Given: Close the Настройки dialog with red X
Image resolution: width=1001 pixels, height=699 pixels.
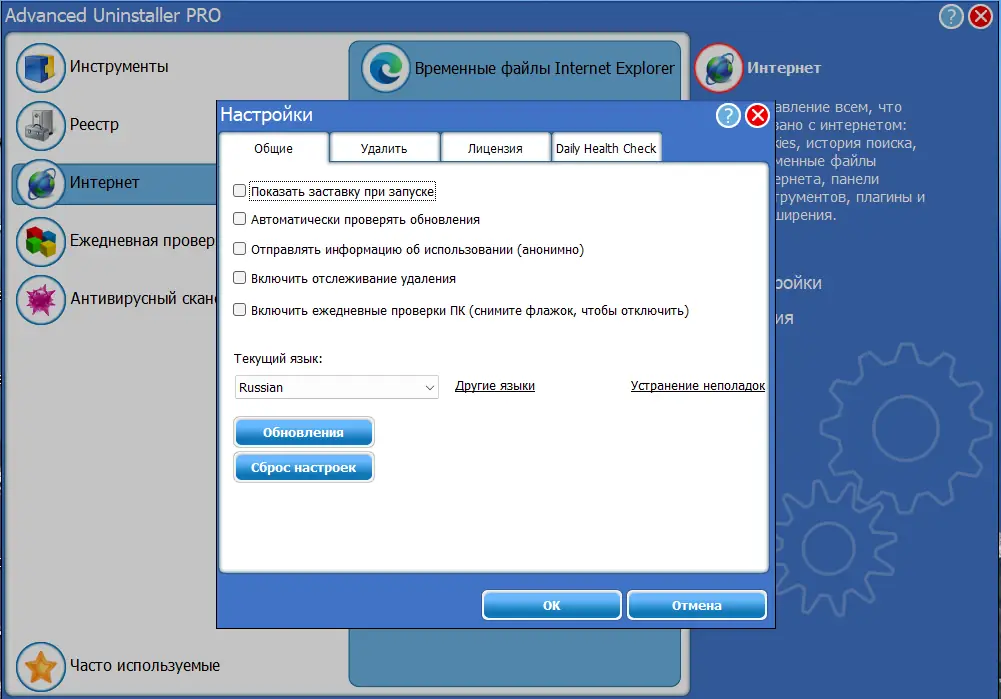Looking at the screenshot, I should coord(758,116).
